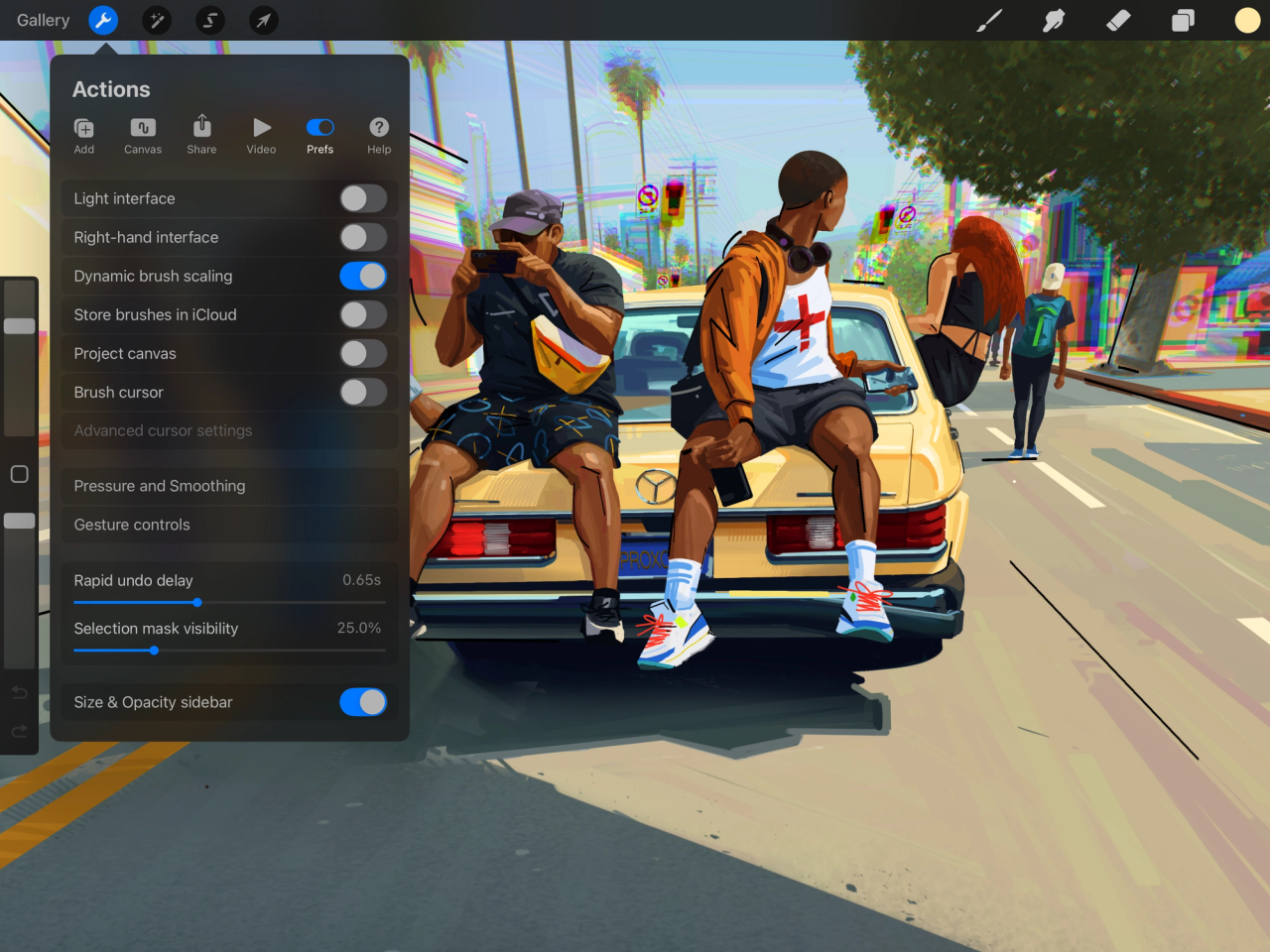1270x952 pixels.
Task: Adjust the Rapid undo delay slider
Action: pyautogui.click(x=196, y=602)
